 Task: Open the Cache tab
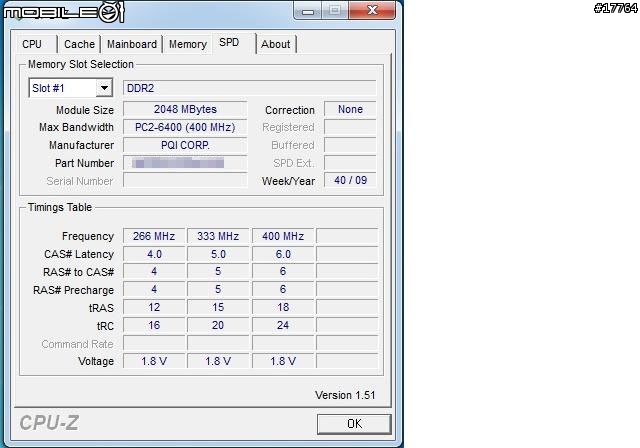tap(79, 44)
